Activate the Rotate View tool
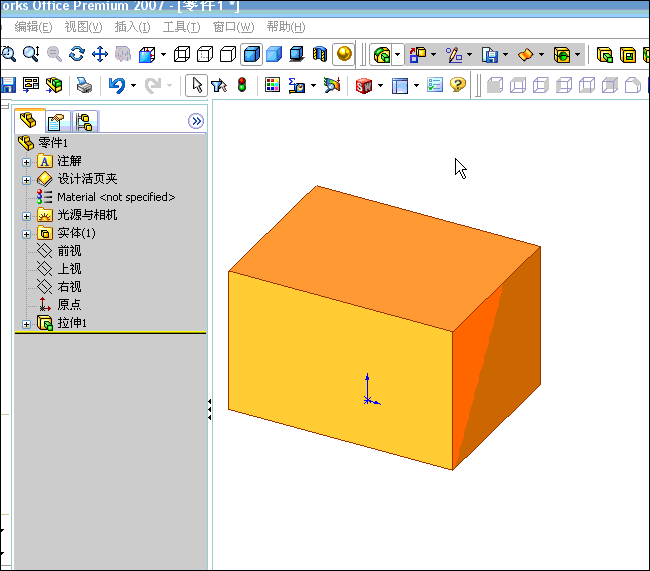 point(77,54)
